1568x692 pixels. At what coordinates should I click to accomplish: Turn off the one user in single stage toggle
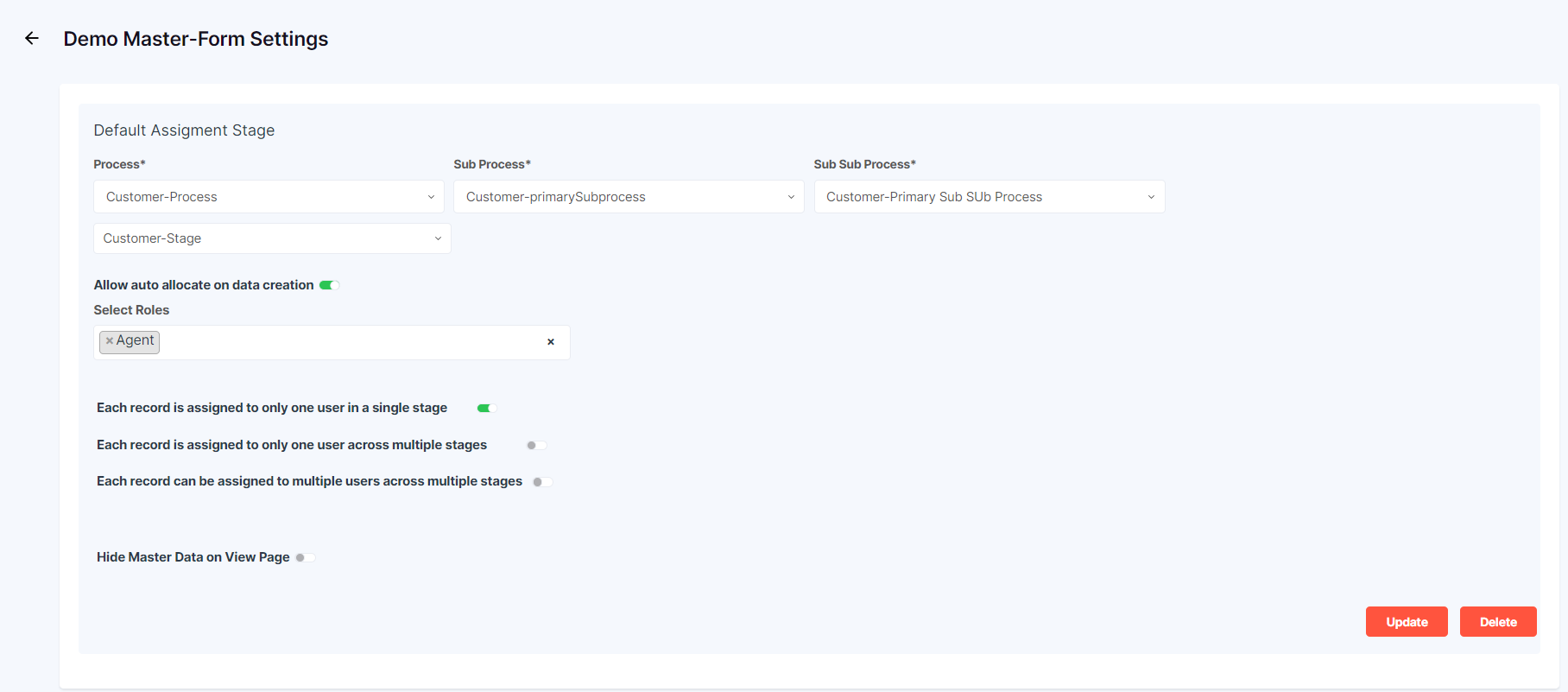pos(486,408)
